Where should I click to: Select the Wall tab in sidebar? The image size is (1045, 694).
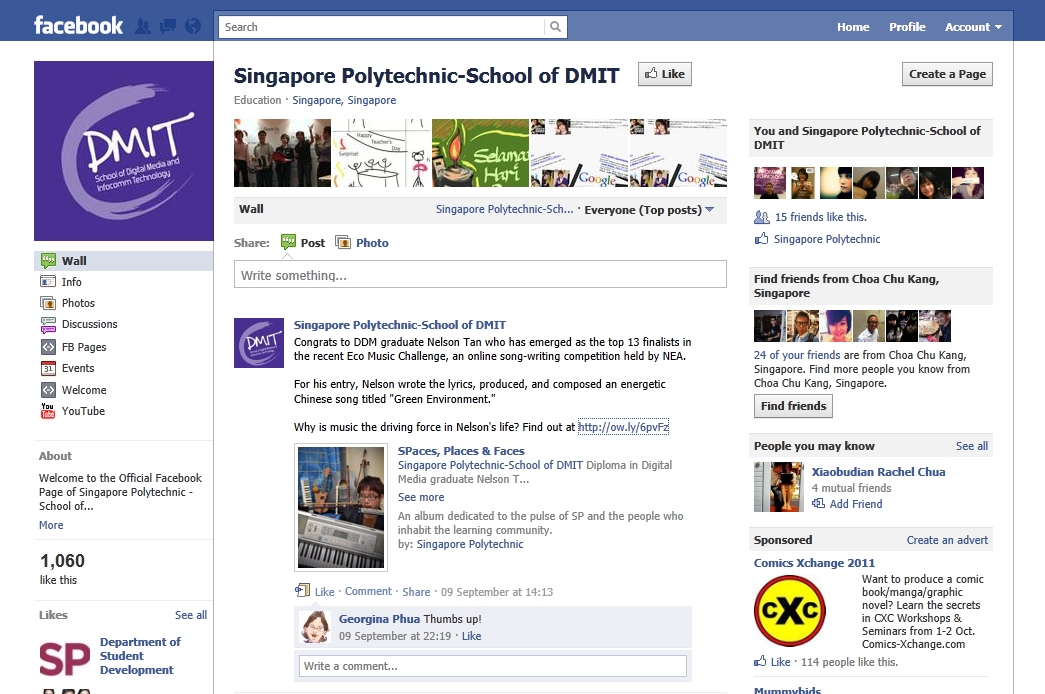point(124,261)
